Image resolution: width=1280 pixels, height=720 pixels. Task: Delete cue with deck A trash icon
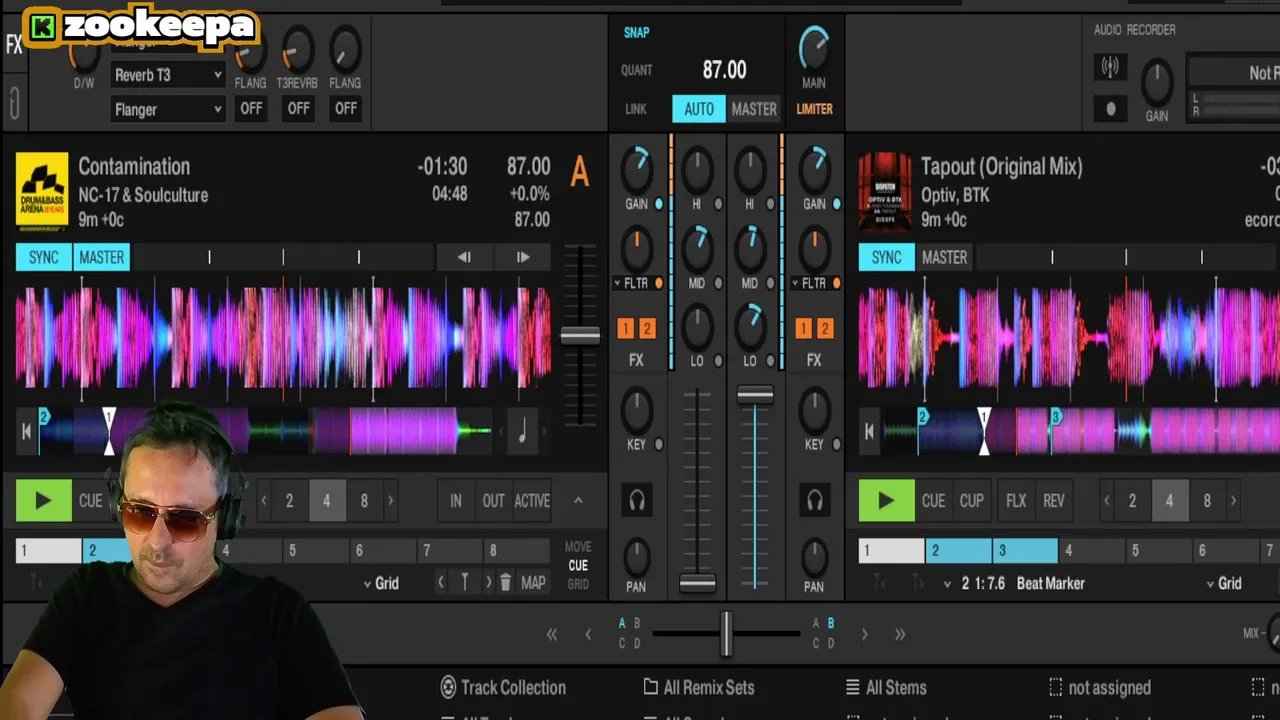point(505,583)
